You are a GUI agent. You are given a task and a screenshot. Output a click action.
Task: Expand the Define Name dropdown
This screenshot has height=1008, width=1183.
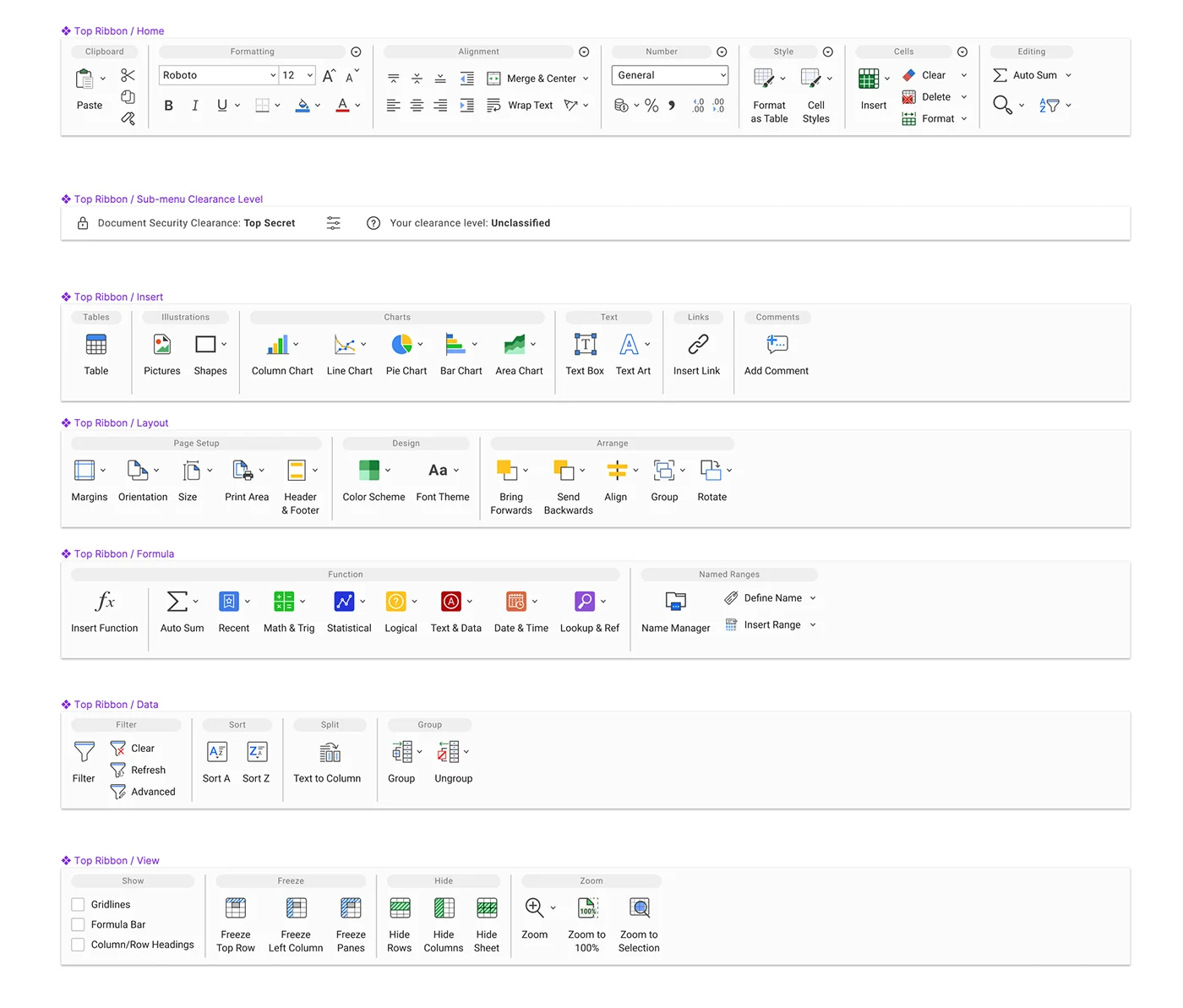813,597
